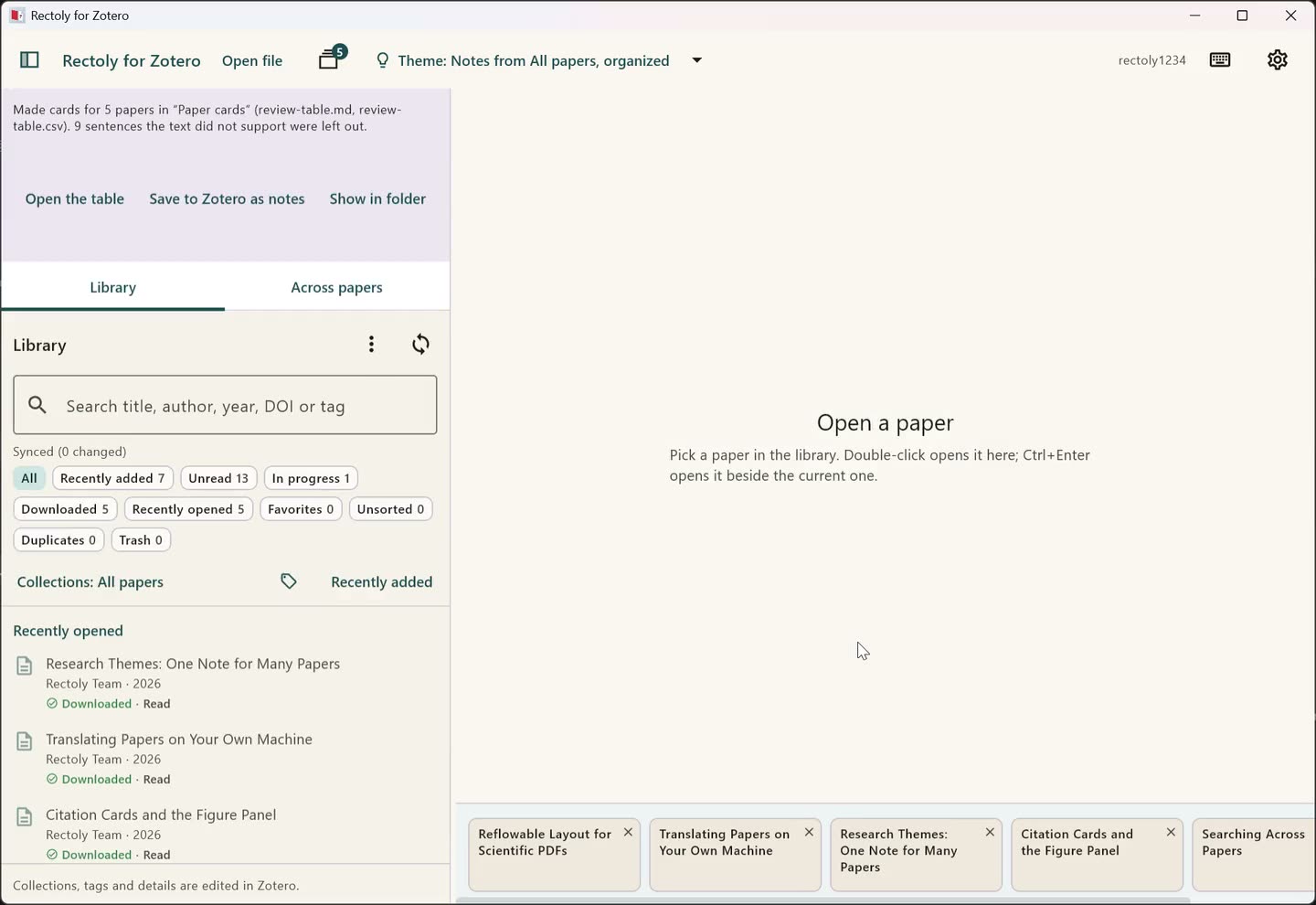Click document icon for Citation Cards entry
Viewport: 1316px width, 905px height.
(x=25, y=817)
